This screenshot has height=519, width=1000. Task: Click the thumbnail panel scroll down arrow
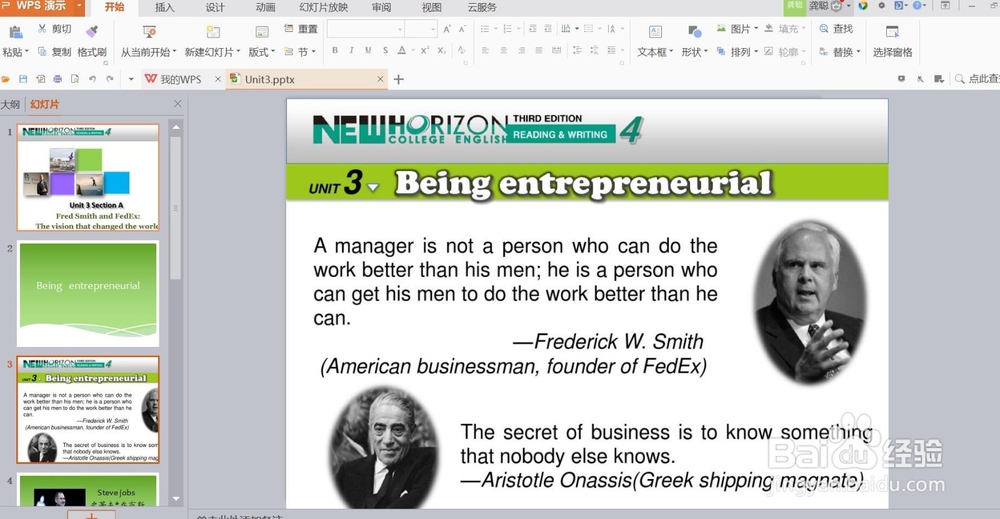tap(176, 499)
